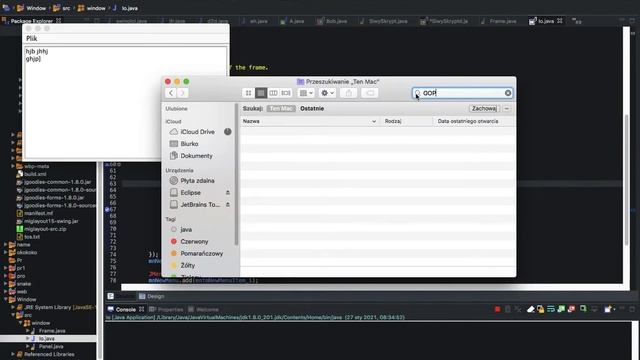The width and height of the screenshot is (640, 360).
Task: Select build.xml in Package Explorer
Action: [35, 174]
